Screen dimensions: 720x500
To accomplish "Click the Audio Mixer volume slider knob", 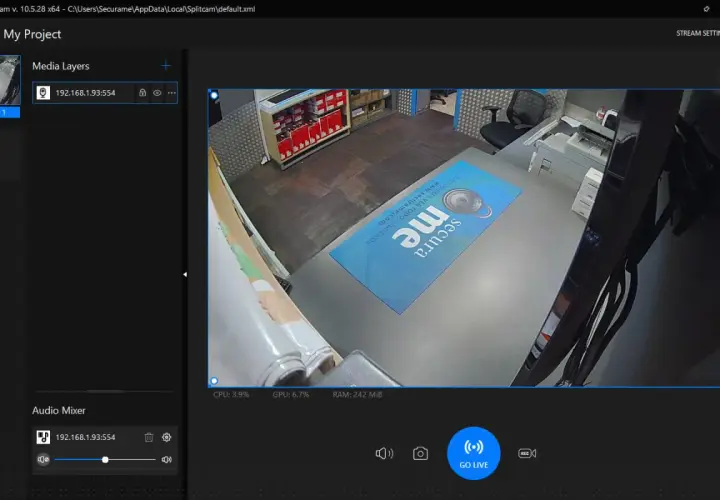I will pos(105,460).
